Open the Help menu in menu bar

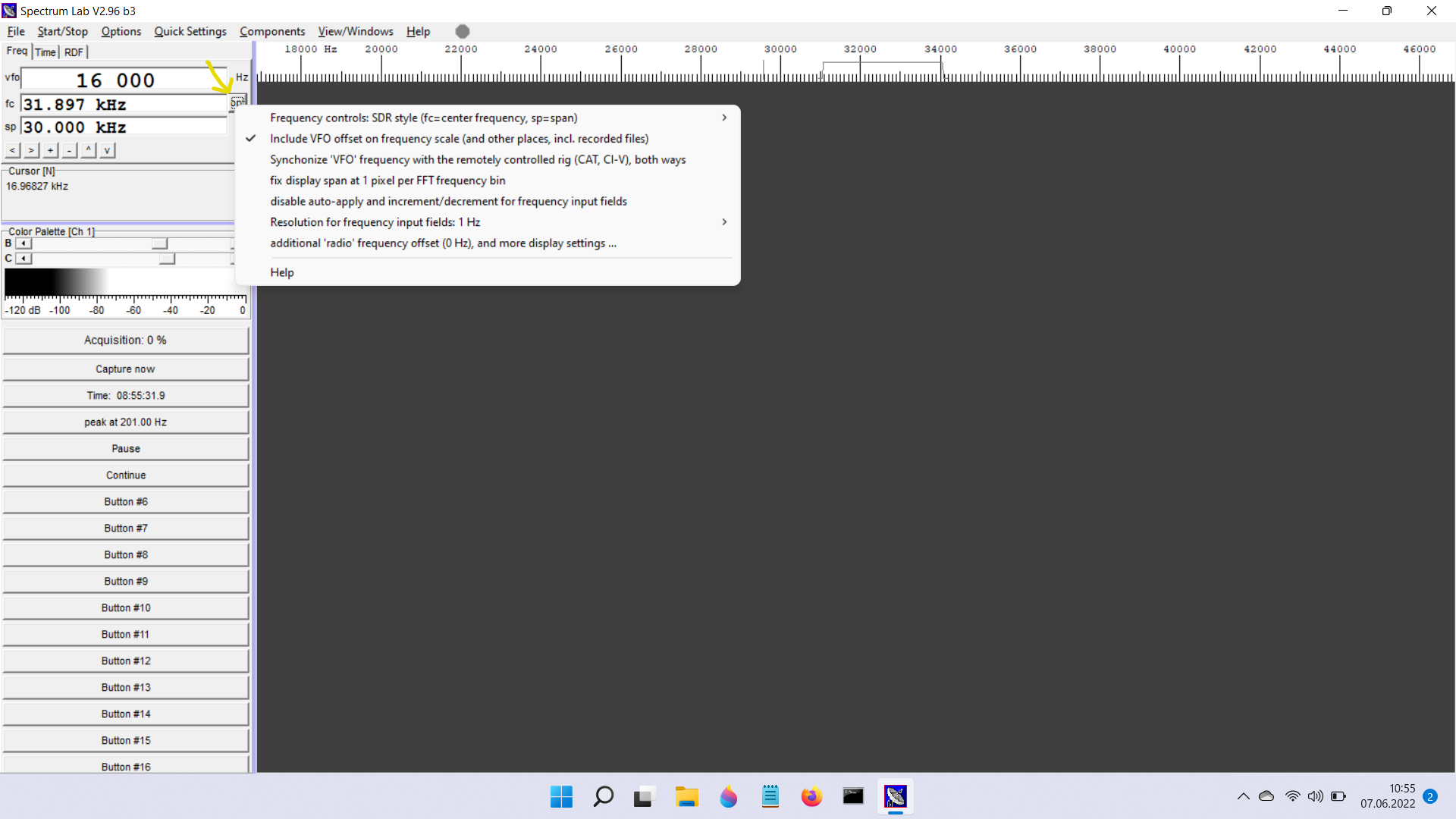[x=418, y=31]
